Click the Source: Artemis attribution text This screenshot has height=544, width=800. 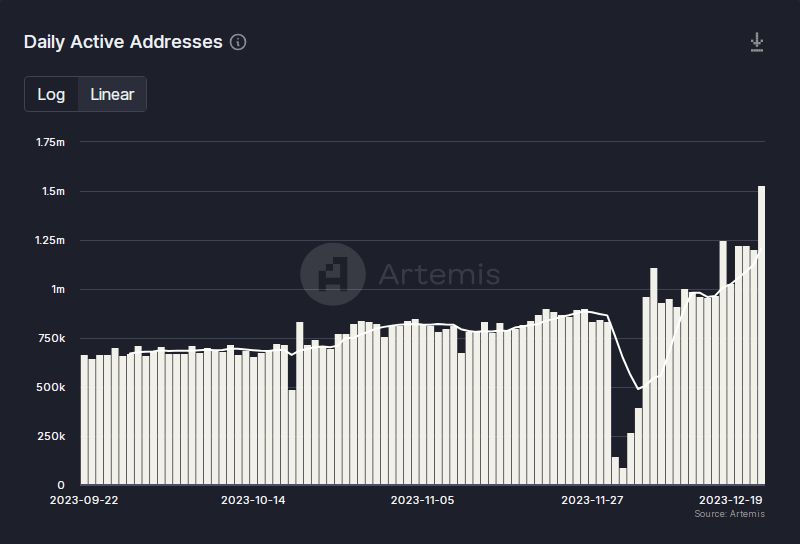729,514
